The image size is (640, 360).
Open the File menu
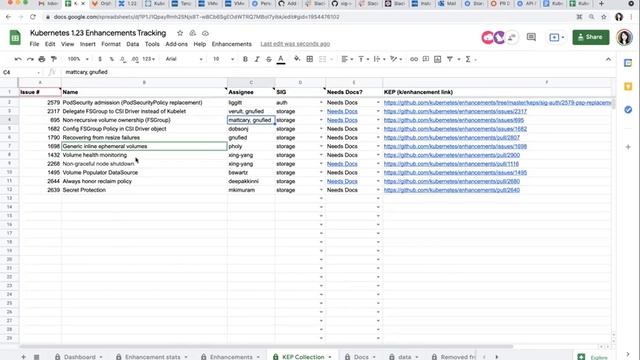pyautogui.click(x=34, y=44)
